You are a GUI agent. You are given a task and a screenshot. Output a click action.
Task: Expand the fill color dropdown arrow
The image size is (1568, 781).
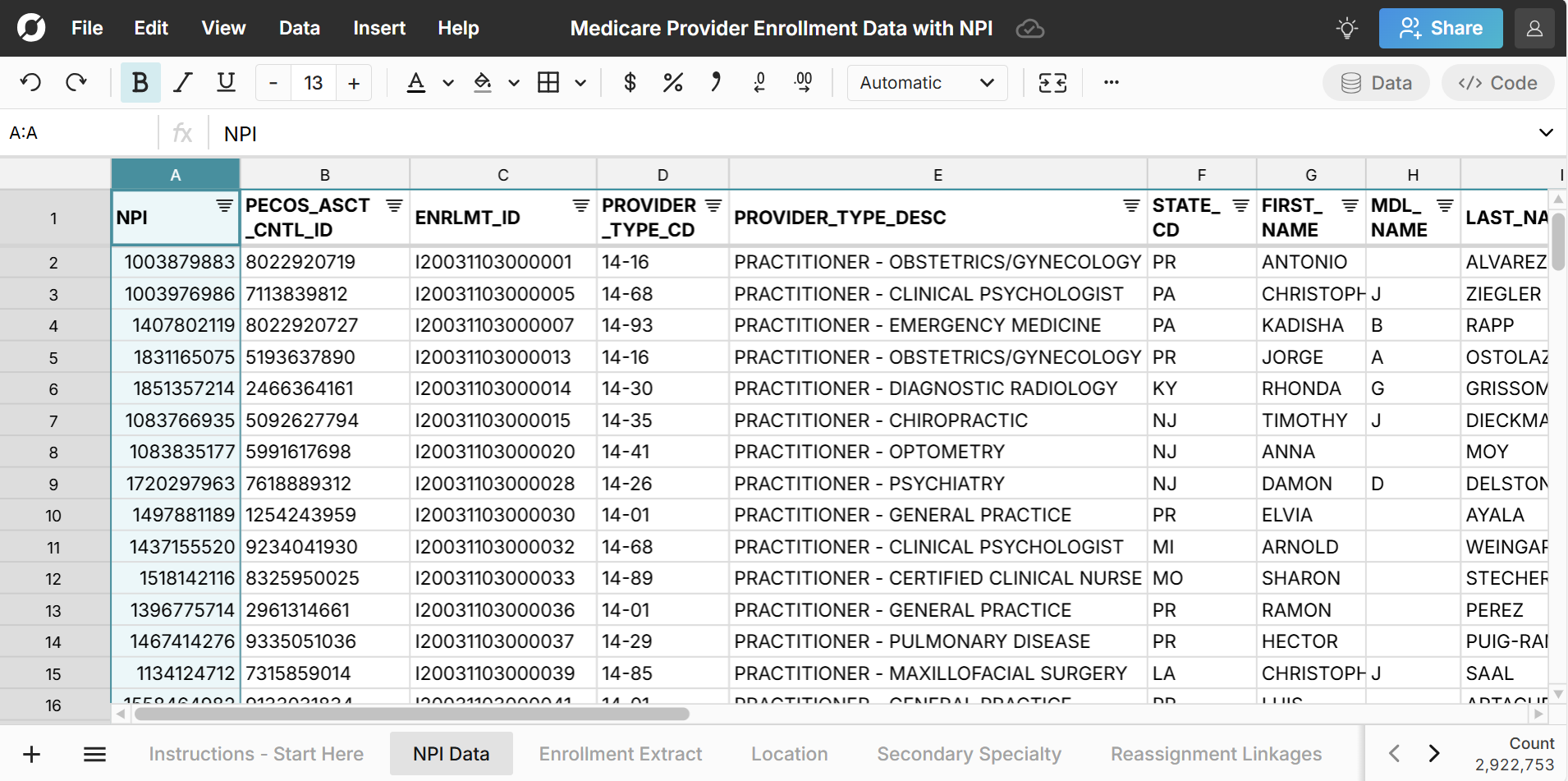(x=514, y=83)
